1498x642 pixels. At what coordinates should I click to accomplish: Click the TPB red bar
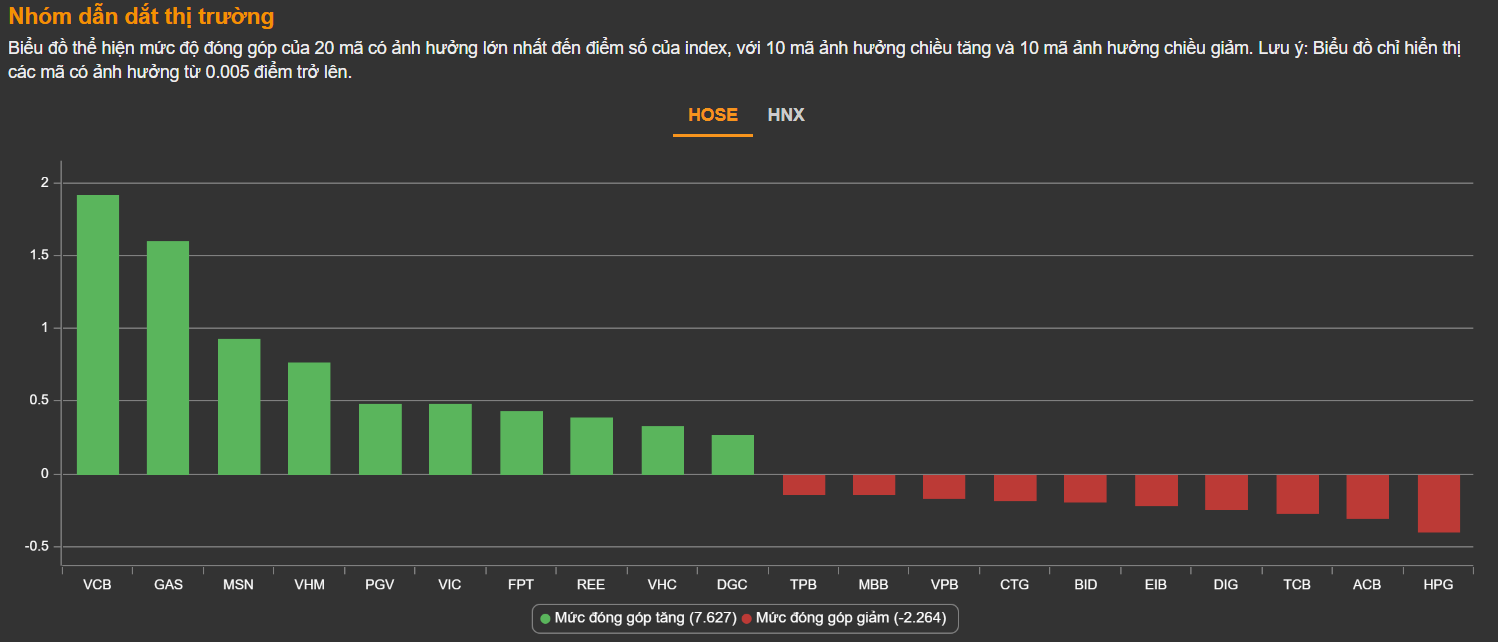tap(804, 484)
